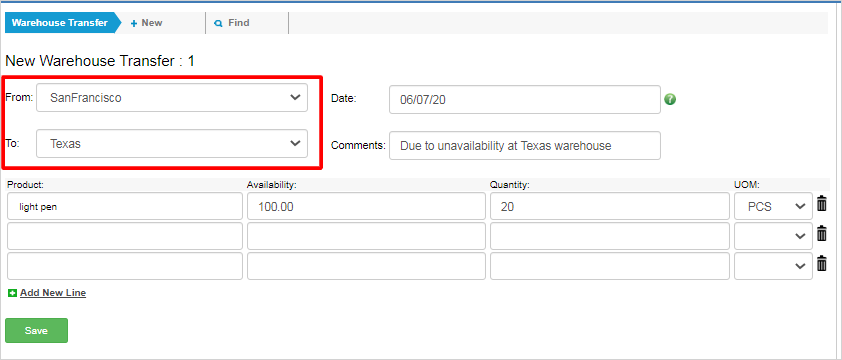Screen dimensions: 842x360
Task: Delete the light pen product line
Action: click(x=822, y=204)
